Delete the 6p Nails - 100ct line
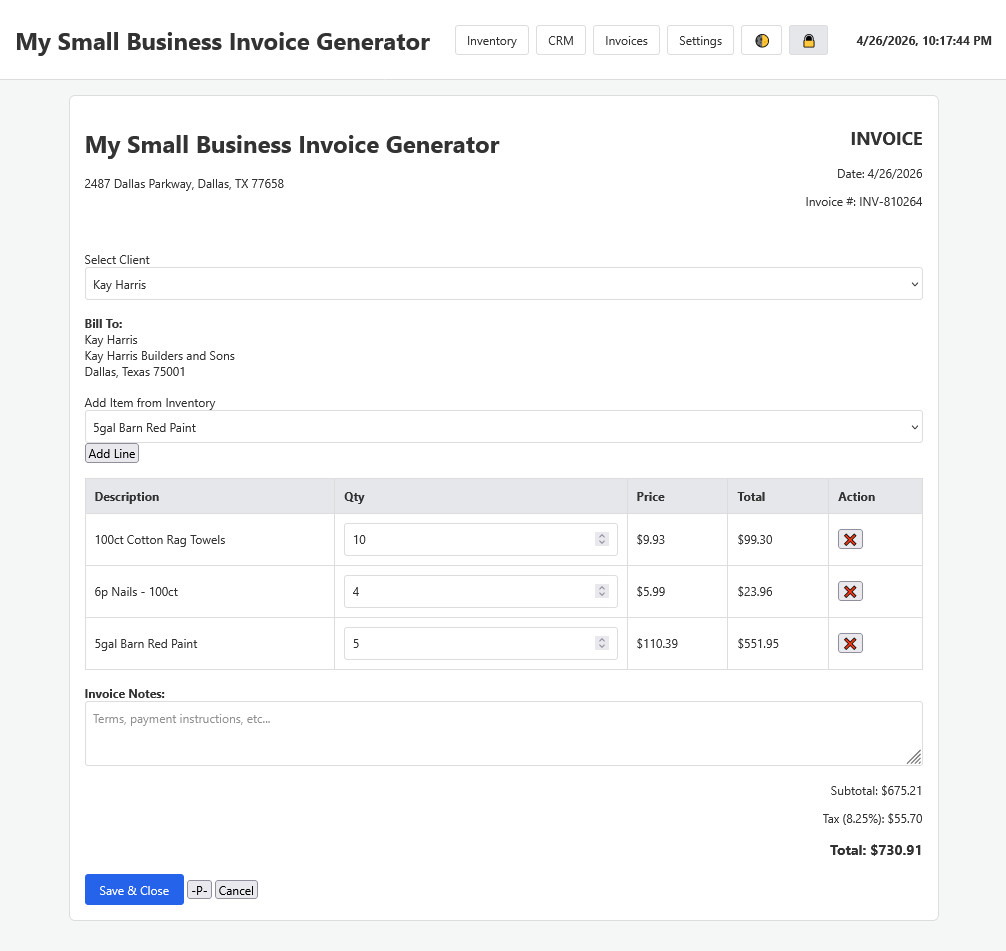Image resolution: width=1006 pixels, height=951 pixels. click(x=849, y=591)
